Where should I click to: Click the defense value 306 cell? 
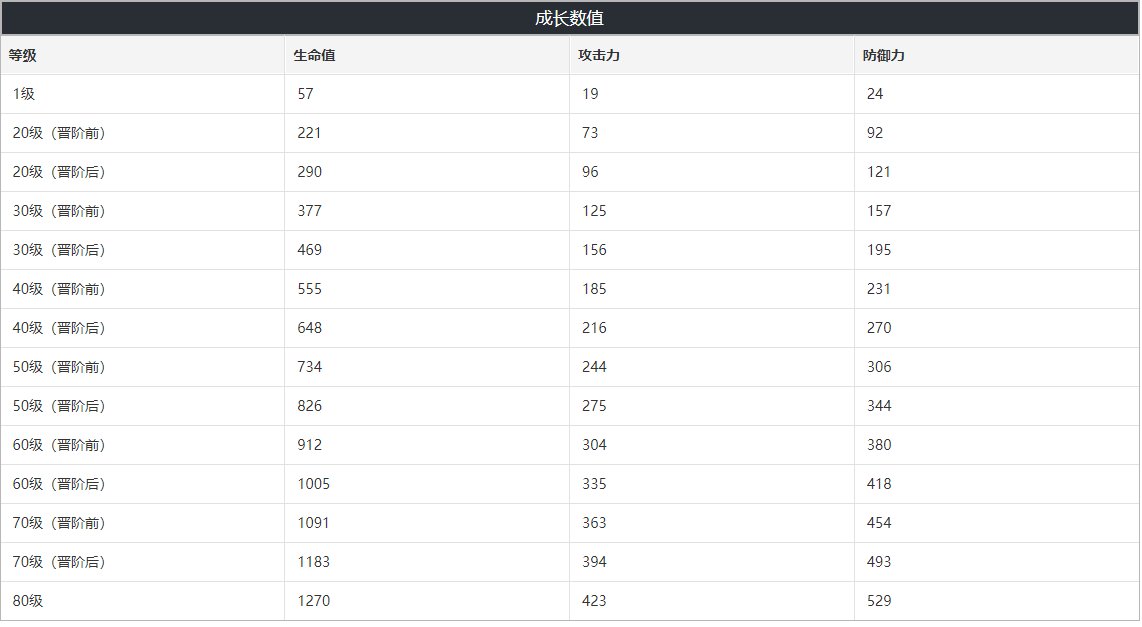tap(996, 367)
